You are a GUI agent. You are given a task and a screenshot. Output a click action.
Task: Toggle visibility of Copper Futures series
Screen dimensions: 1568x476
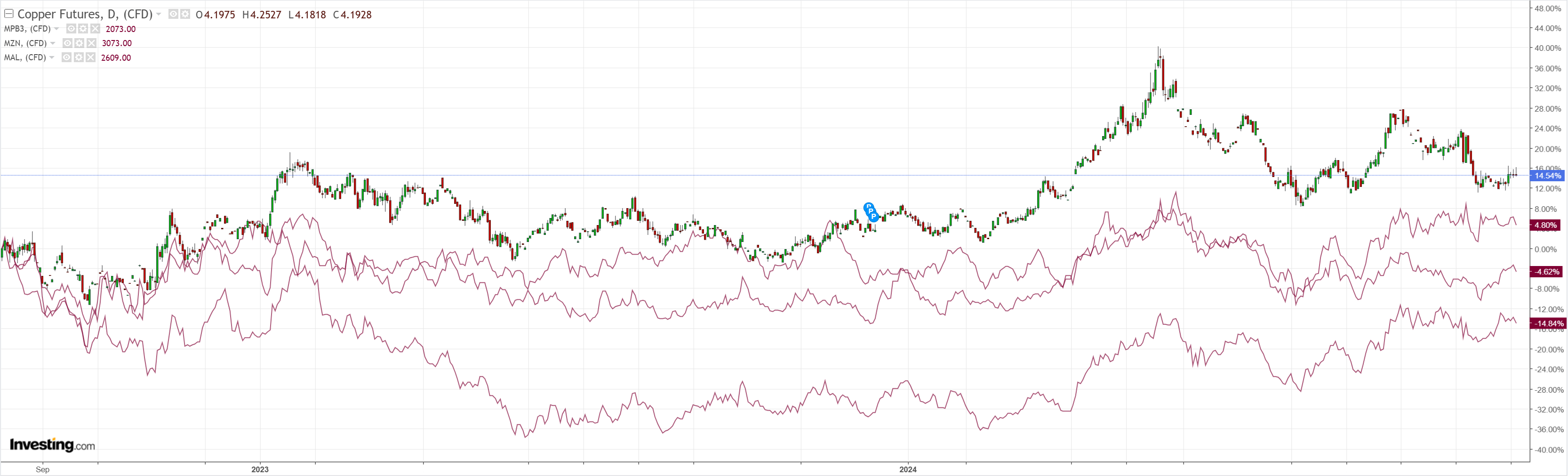pyautogui.click(x=174, y=14)
